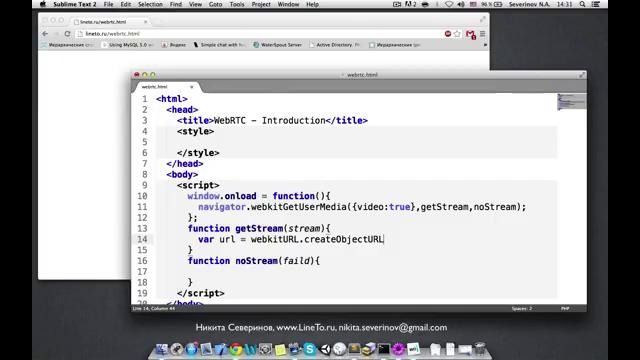
Task: Open Spotlight search magnifier
Action: pyautogui.click(x=582, y=4)
